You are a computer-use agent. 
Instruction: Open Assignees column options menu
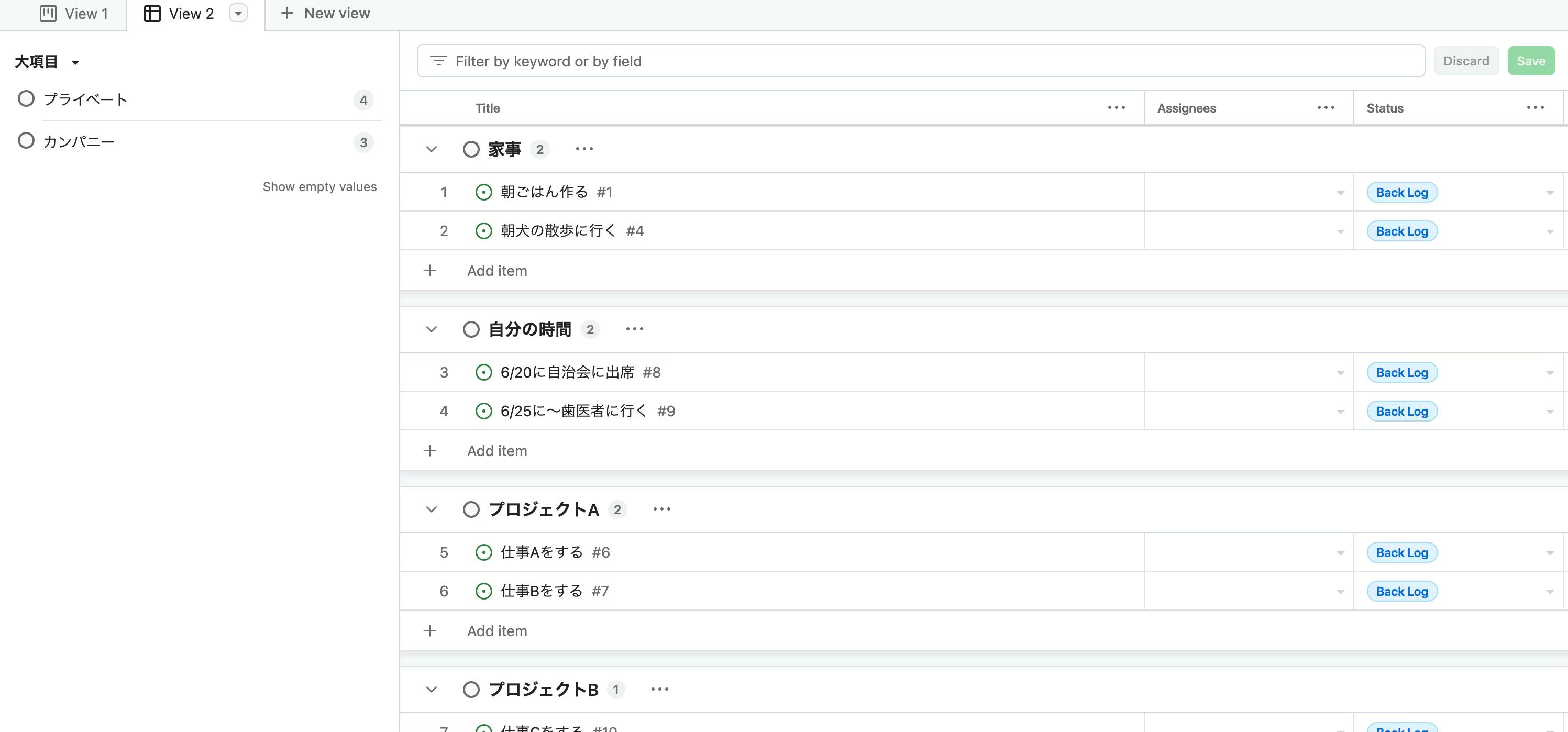click(x=1326, y=108)
